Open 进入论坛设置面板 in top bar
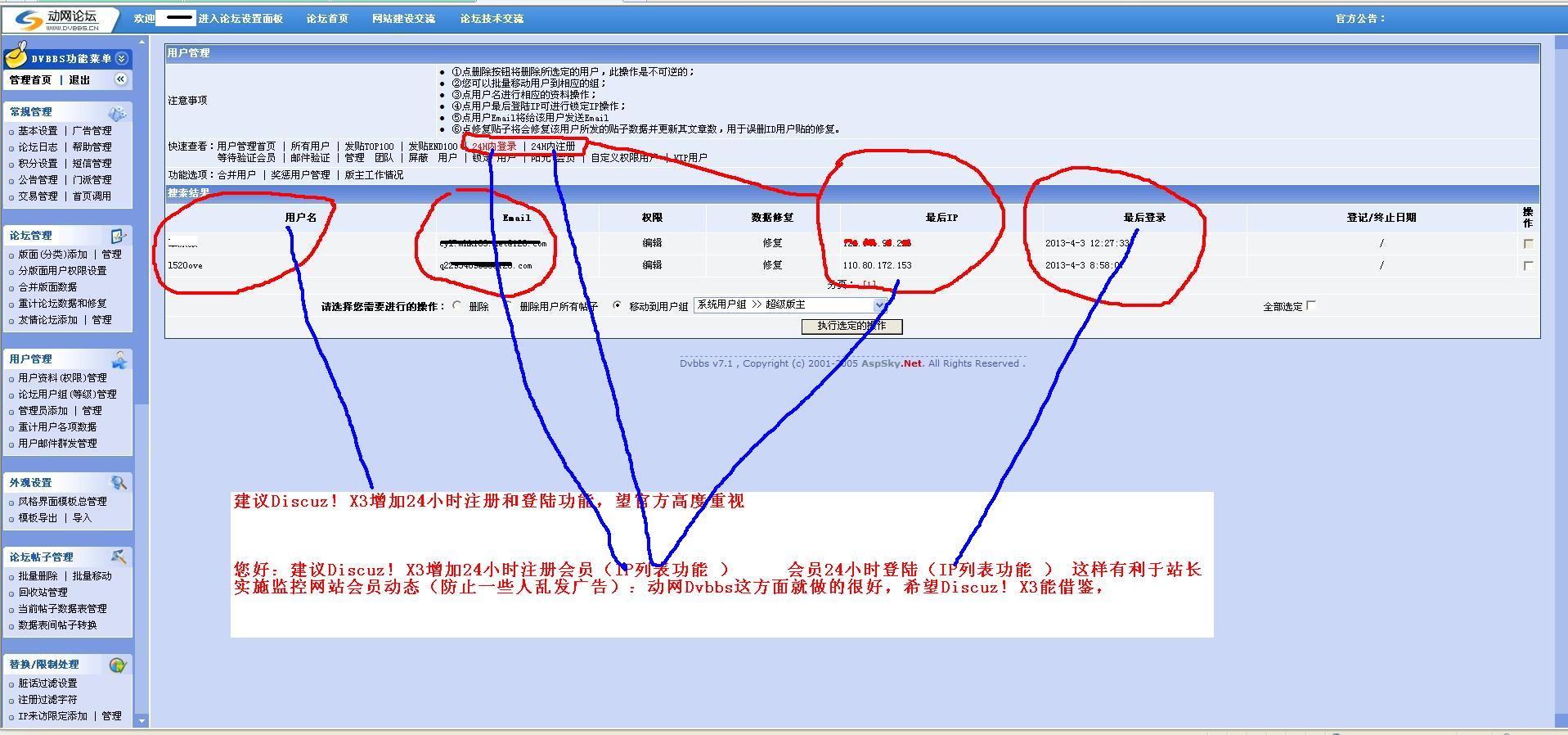This screenshot has height=735, width=1568. 240,19
